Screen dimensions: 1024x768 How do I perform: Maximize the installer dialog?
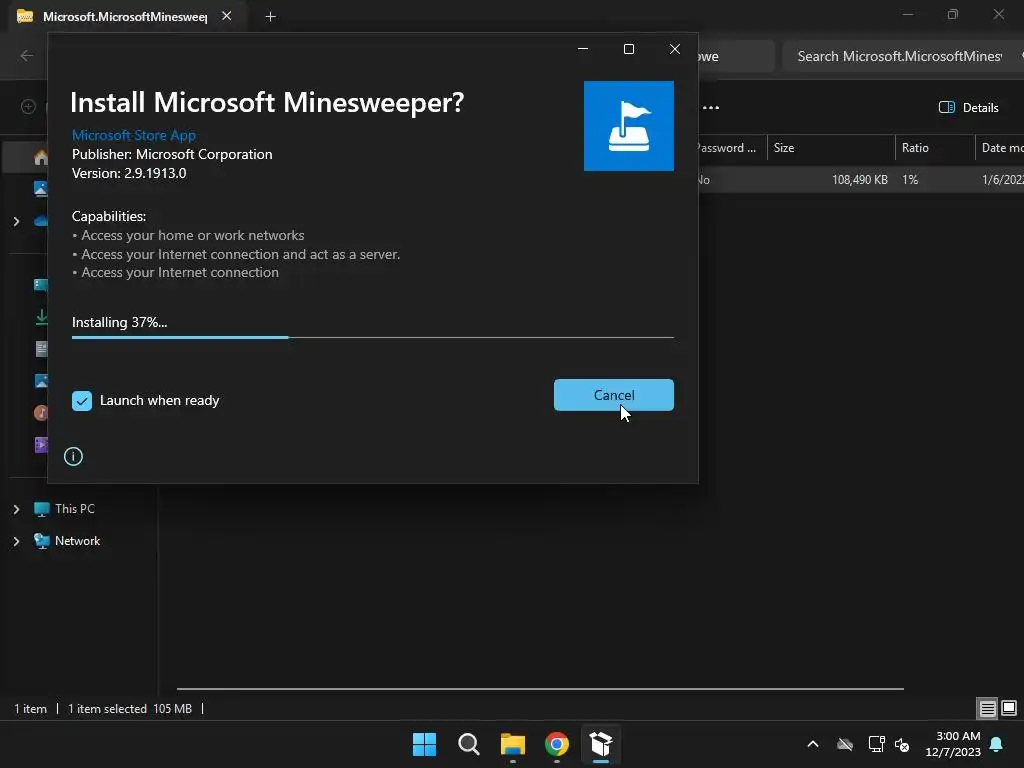point(629,49)
